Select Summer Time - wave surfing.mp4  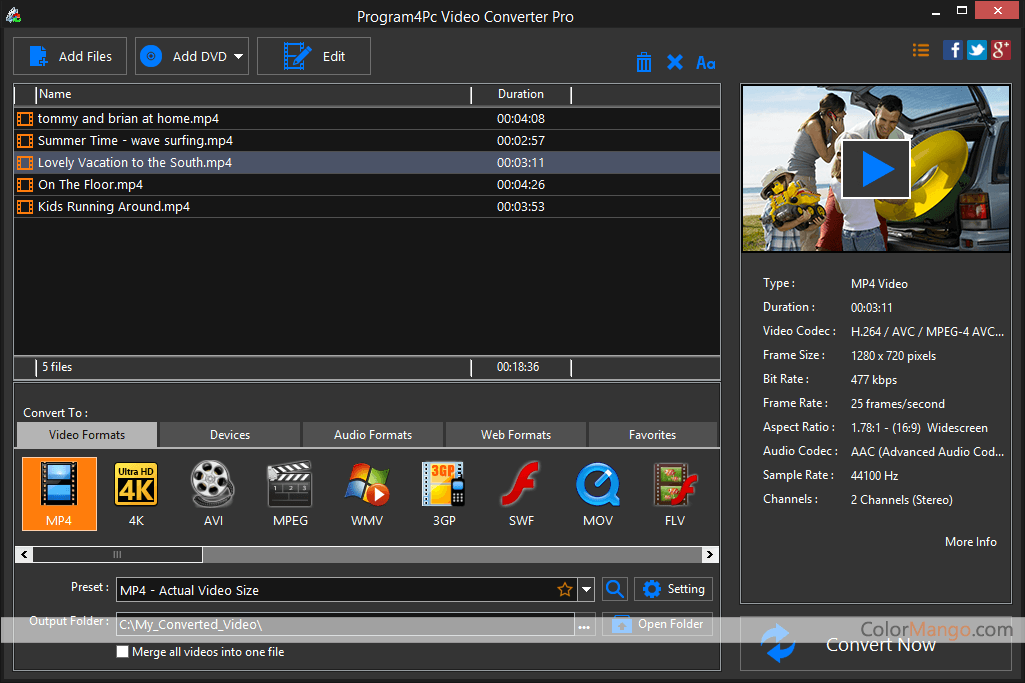click(x=367, y=141)
